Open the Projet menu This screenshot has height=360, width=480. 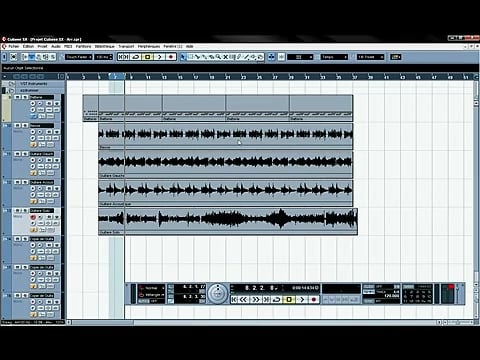[x=42, y=46]
